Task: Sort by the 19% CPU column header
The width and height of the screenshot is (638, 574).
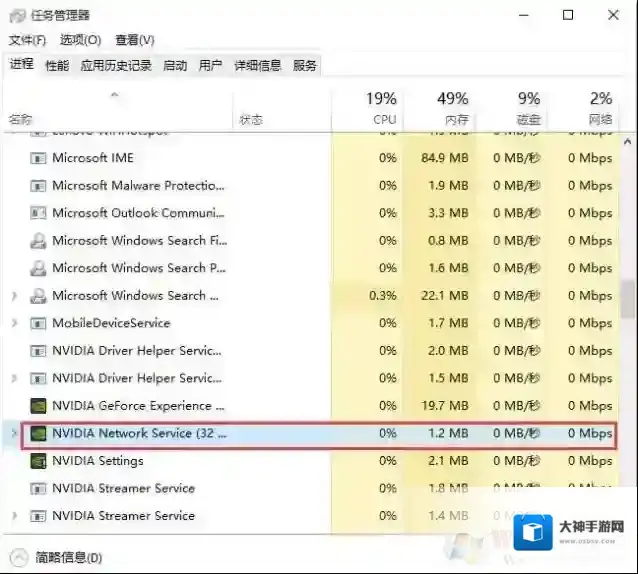Action: (367, 110)
